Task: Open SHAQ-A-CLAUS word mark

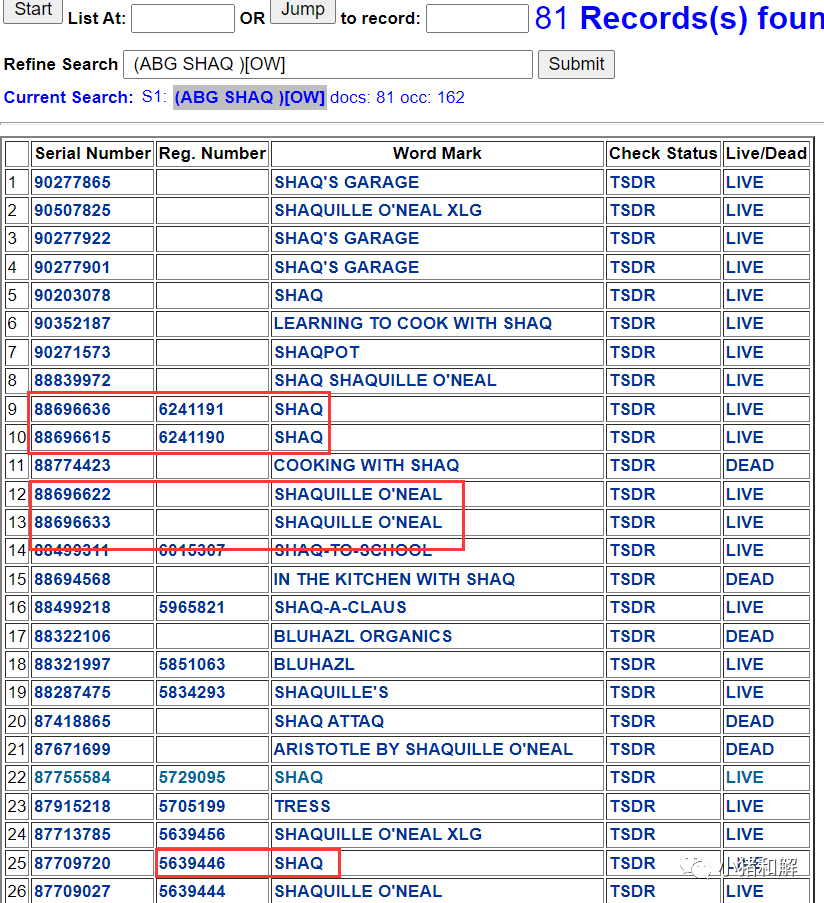Action: [x=340, y=608]
